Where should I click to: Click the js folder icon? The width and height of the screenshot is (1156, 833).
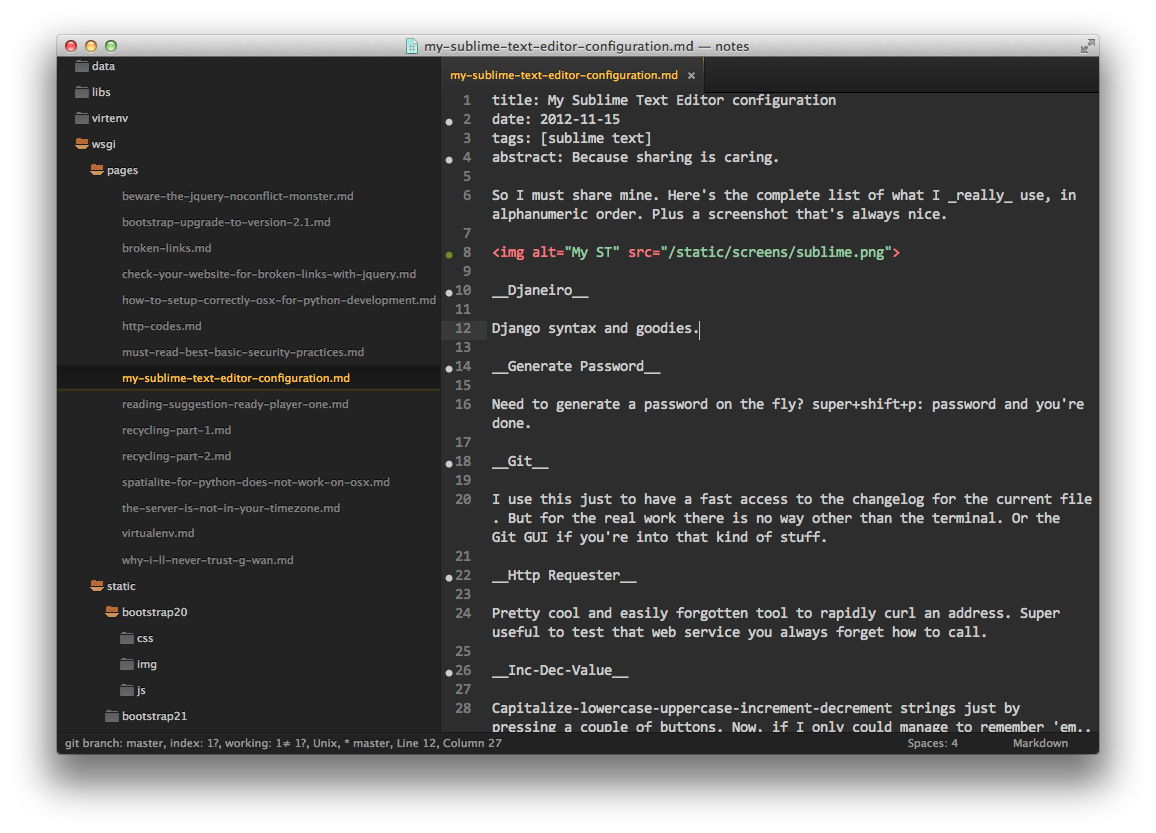coord(126,690)
